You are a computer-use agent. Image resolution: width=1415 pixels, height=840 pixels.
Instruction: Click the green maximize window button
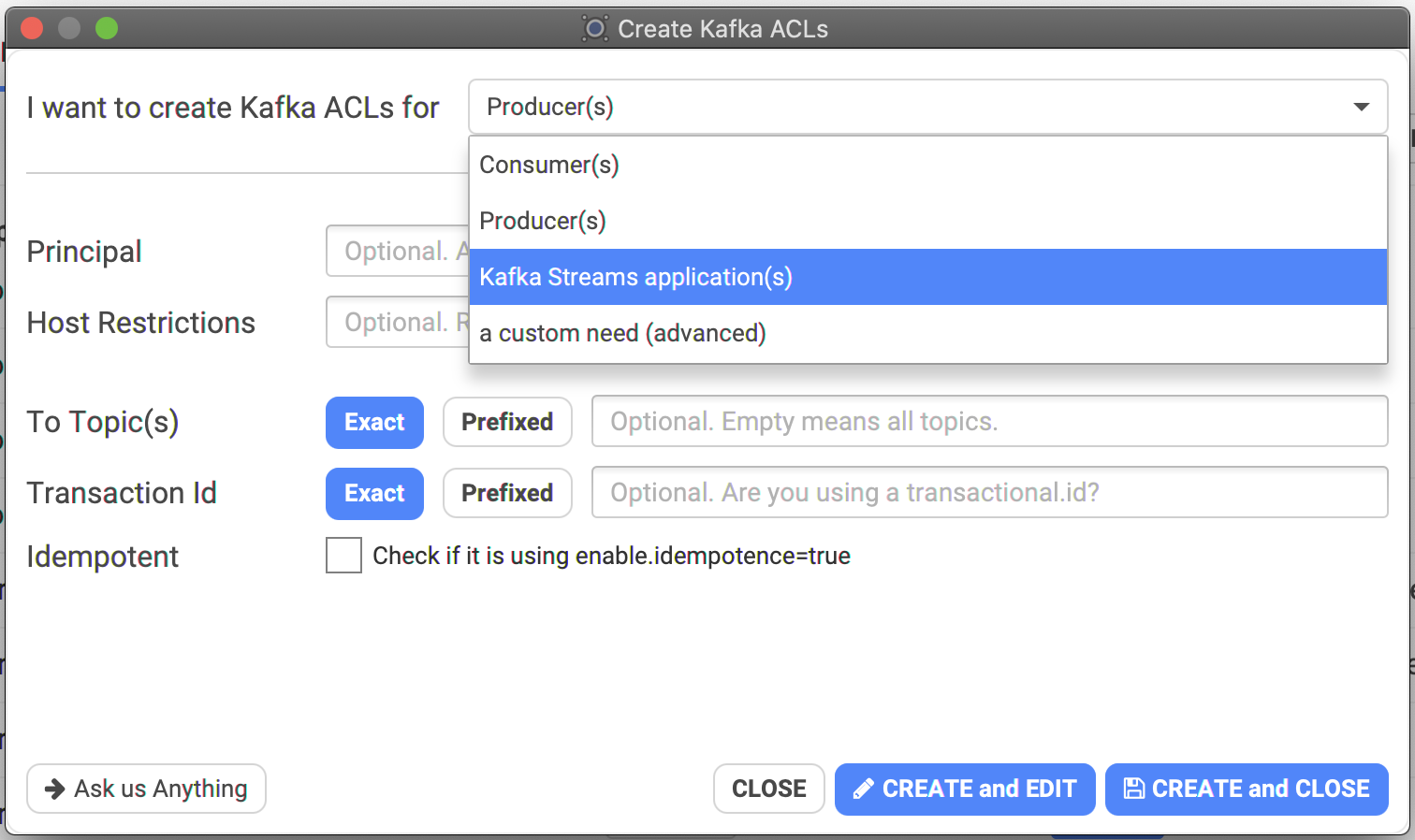pyautogui.click(x=107, y=28)
